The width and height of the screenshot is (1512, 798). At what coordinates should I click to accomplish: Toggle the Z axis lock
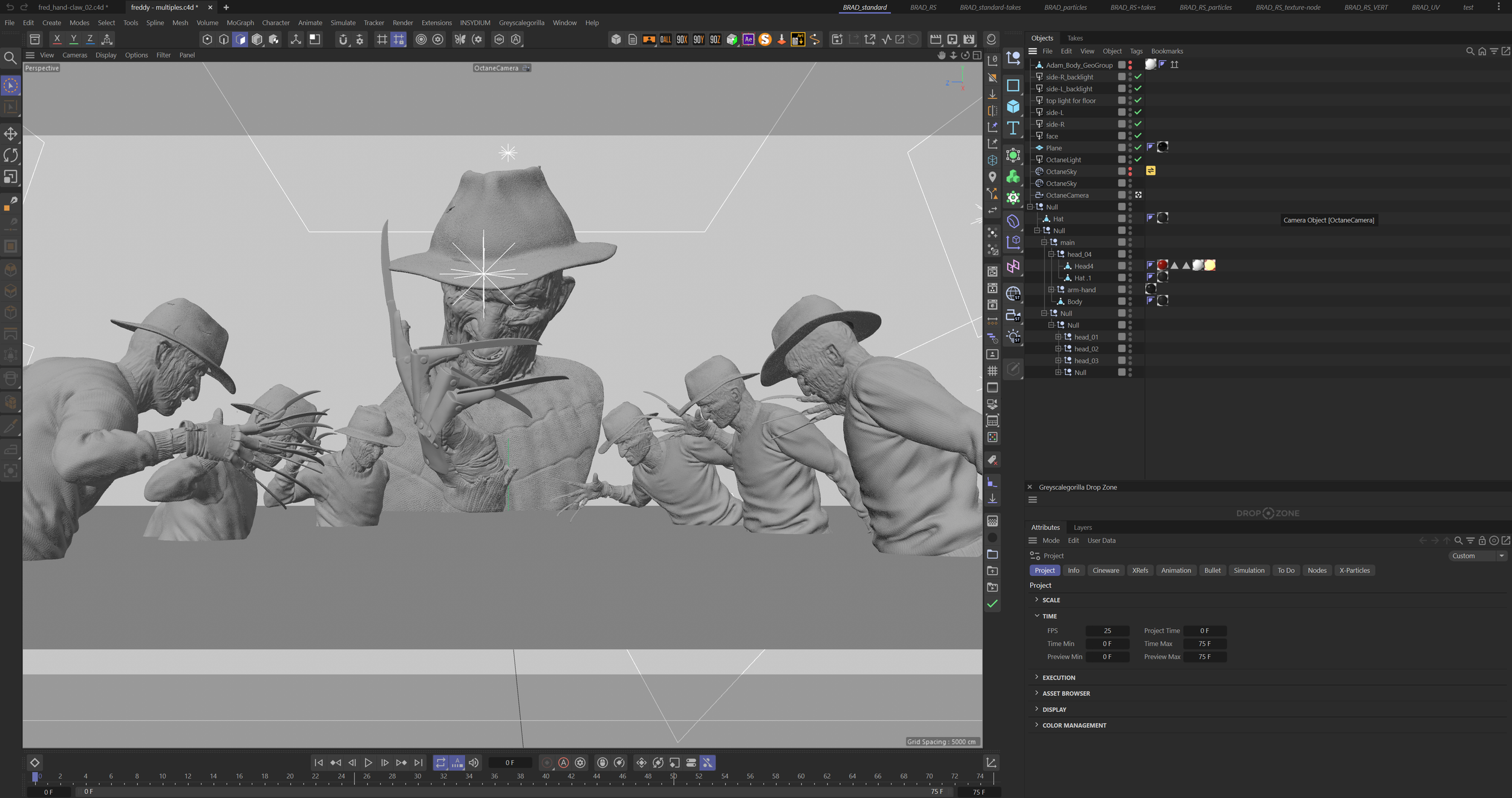click(90, 39)
